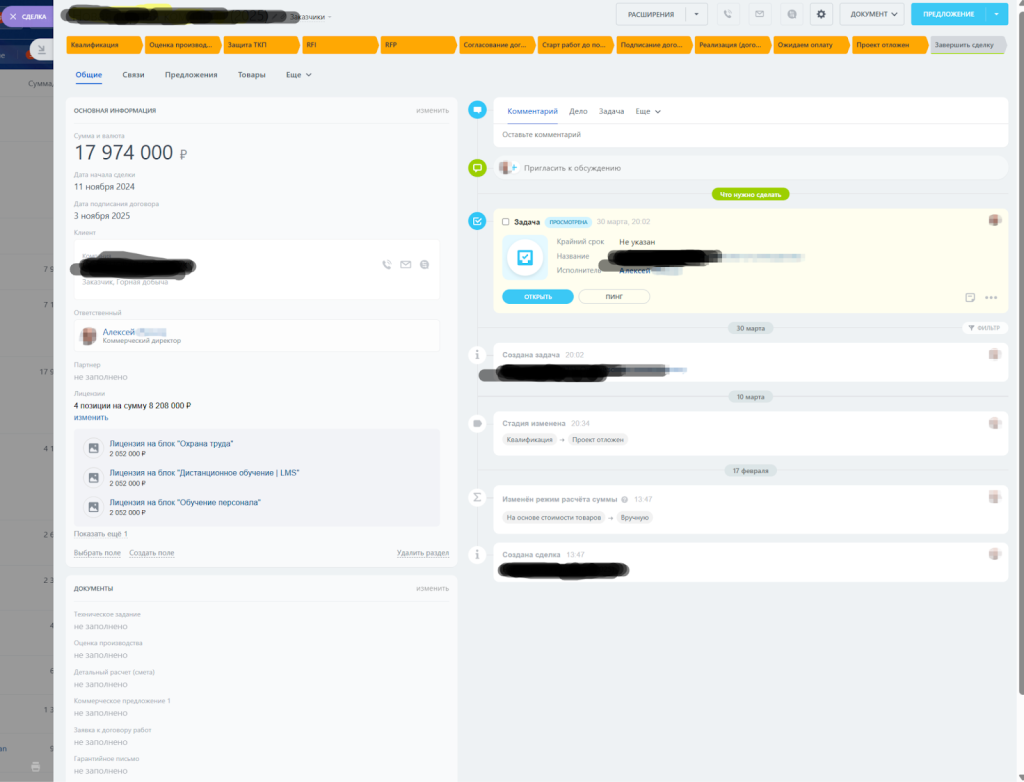Click the phone call icon in top toolbar
The image size is (1024, 782).
727,14
